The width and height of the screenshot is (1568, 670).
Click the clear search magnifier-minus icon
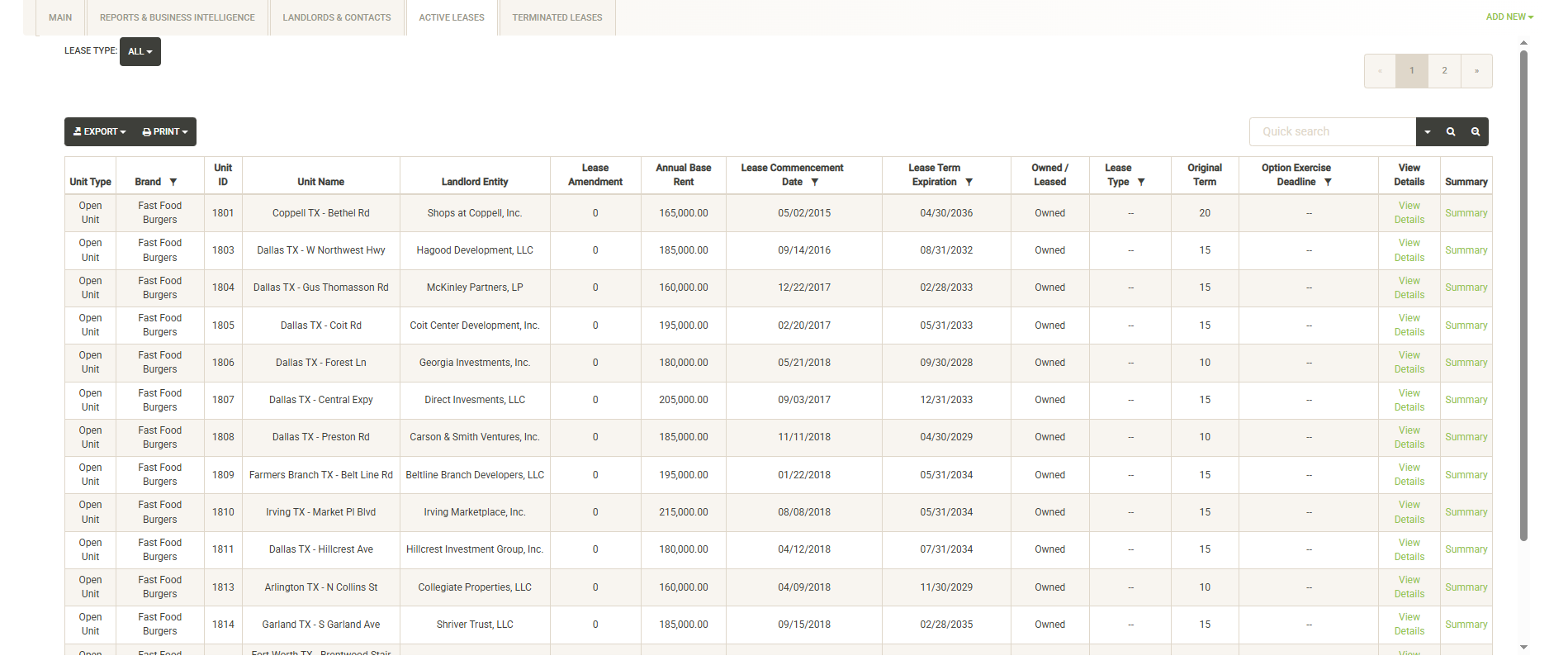click(1476, 132)
